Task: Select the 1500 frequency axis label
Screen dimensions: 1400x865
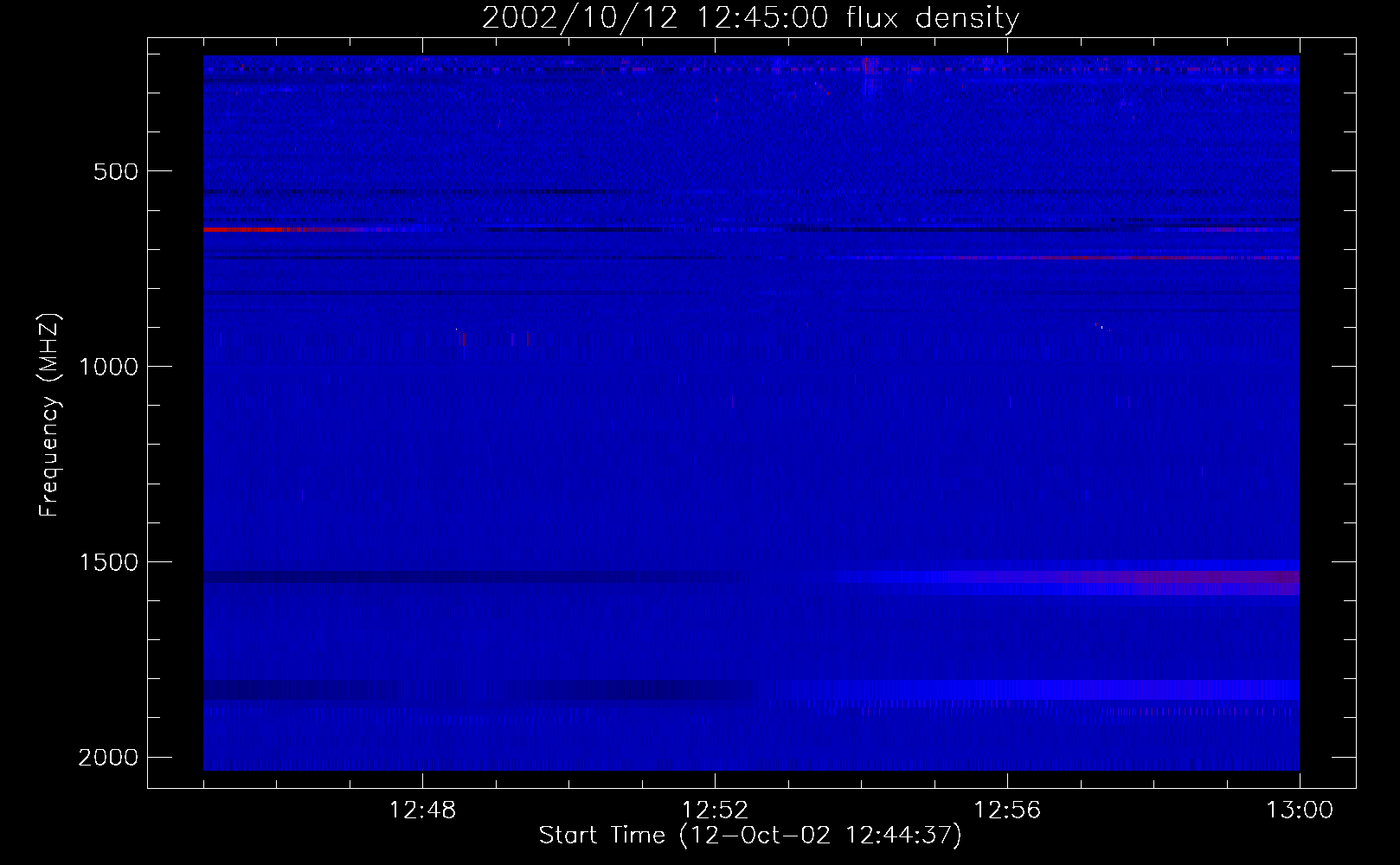Action: 108,562
